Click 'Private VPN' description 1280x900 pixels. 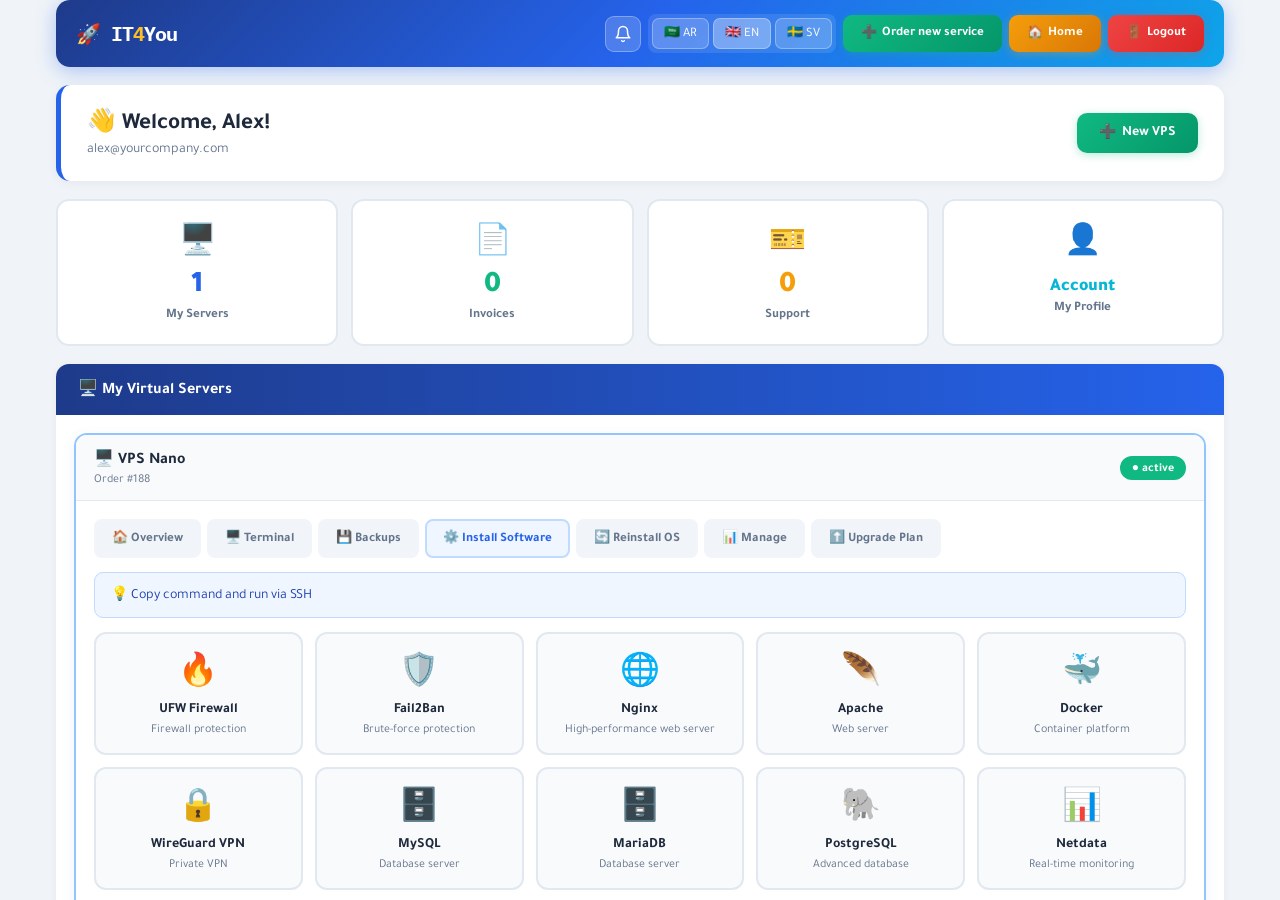click(x=198, y=864)
